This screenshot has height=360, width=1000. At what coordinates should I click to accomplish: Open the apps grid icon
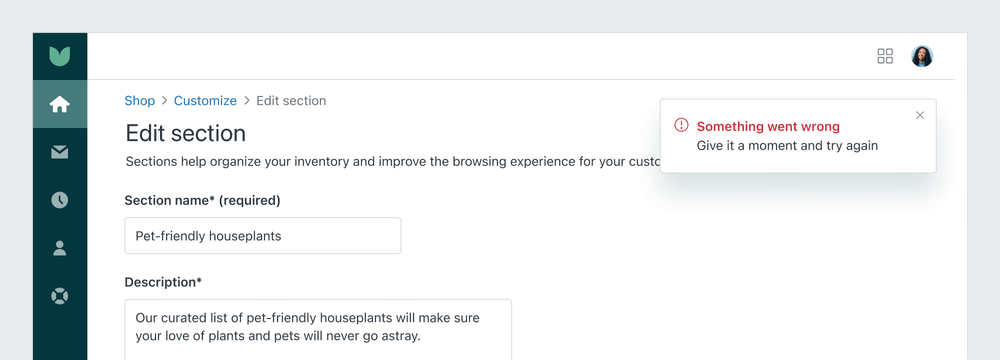tap(885, 56)
